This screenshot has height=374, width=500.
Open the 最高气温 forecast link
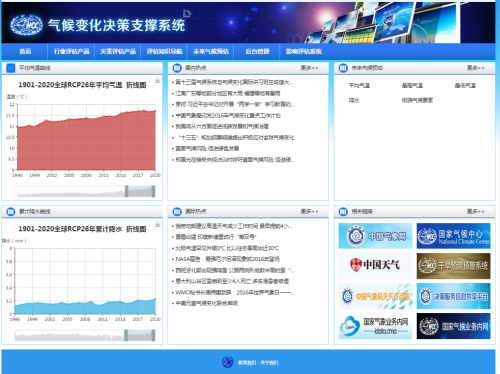click(x=412, y=86)
